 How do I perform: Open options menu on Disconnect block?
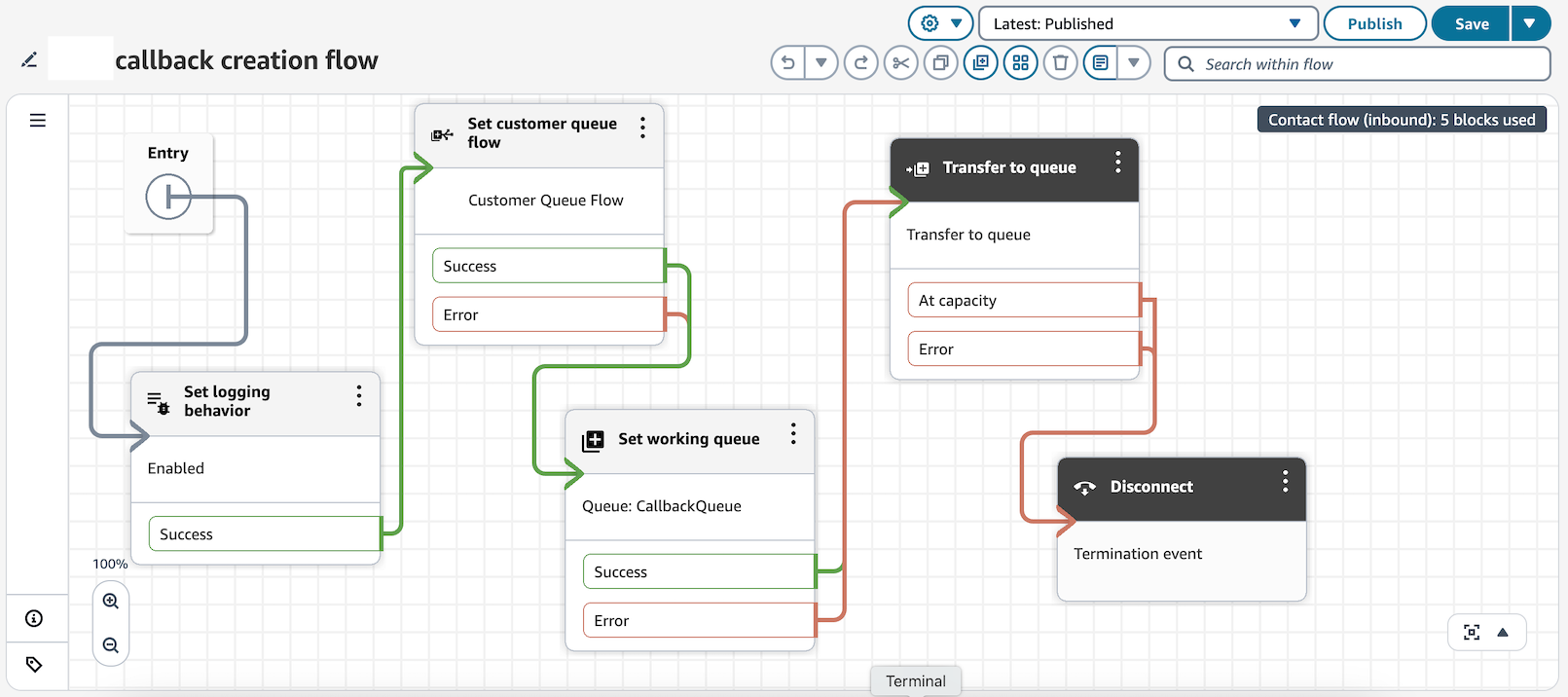click(1285, 482)
